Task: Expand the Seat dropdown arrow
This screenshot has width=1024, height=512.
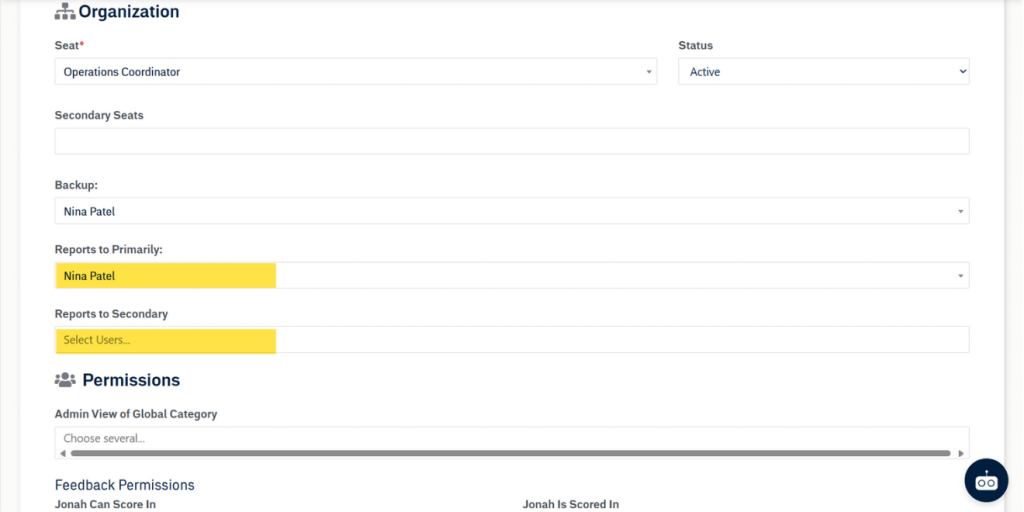Action: coord(648,72)
